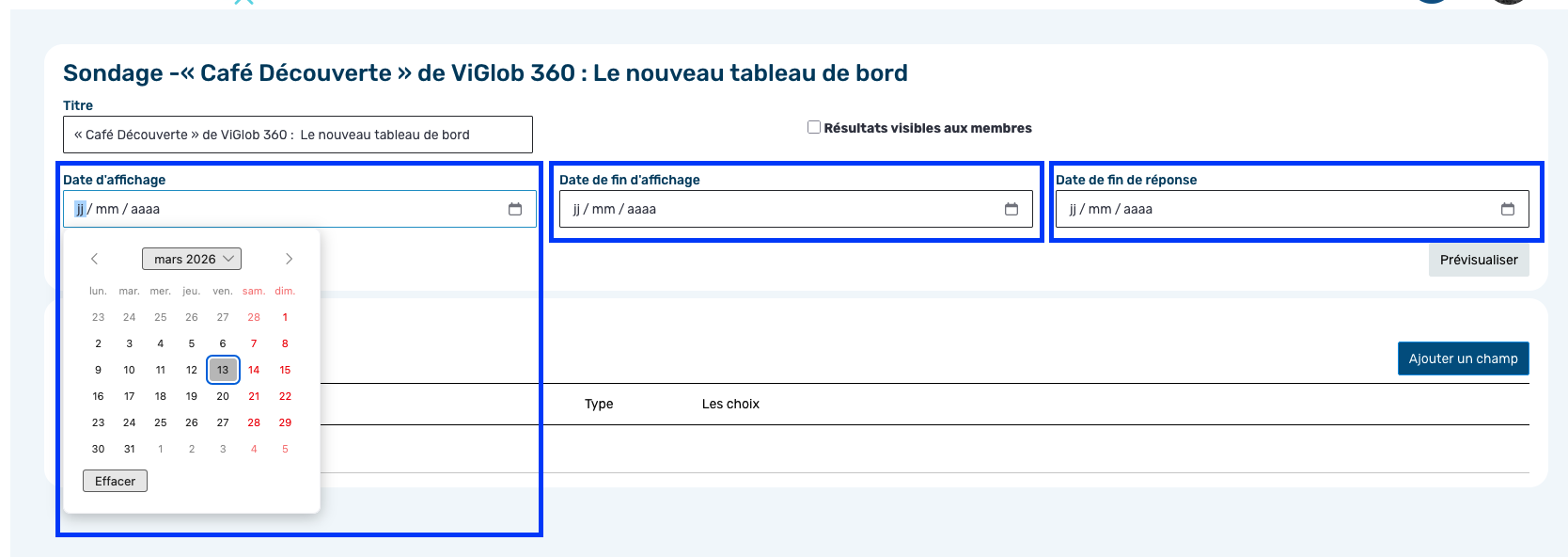Select day 6 in March calendar

pyautogui.click(x=223, y=343)
